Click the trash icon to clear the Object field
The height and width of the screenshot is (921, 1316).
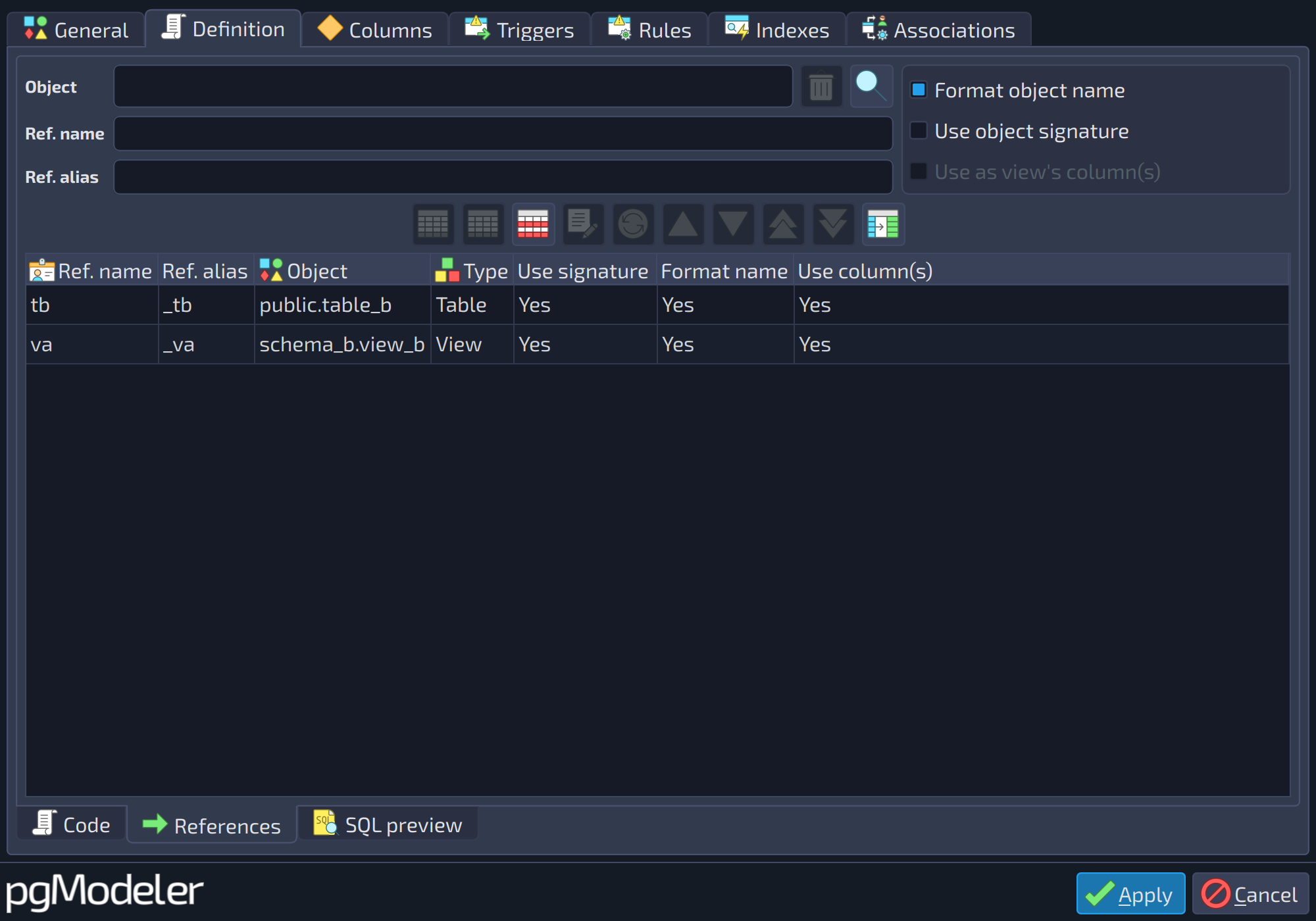click(x=821, y=87)
